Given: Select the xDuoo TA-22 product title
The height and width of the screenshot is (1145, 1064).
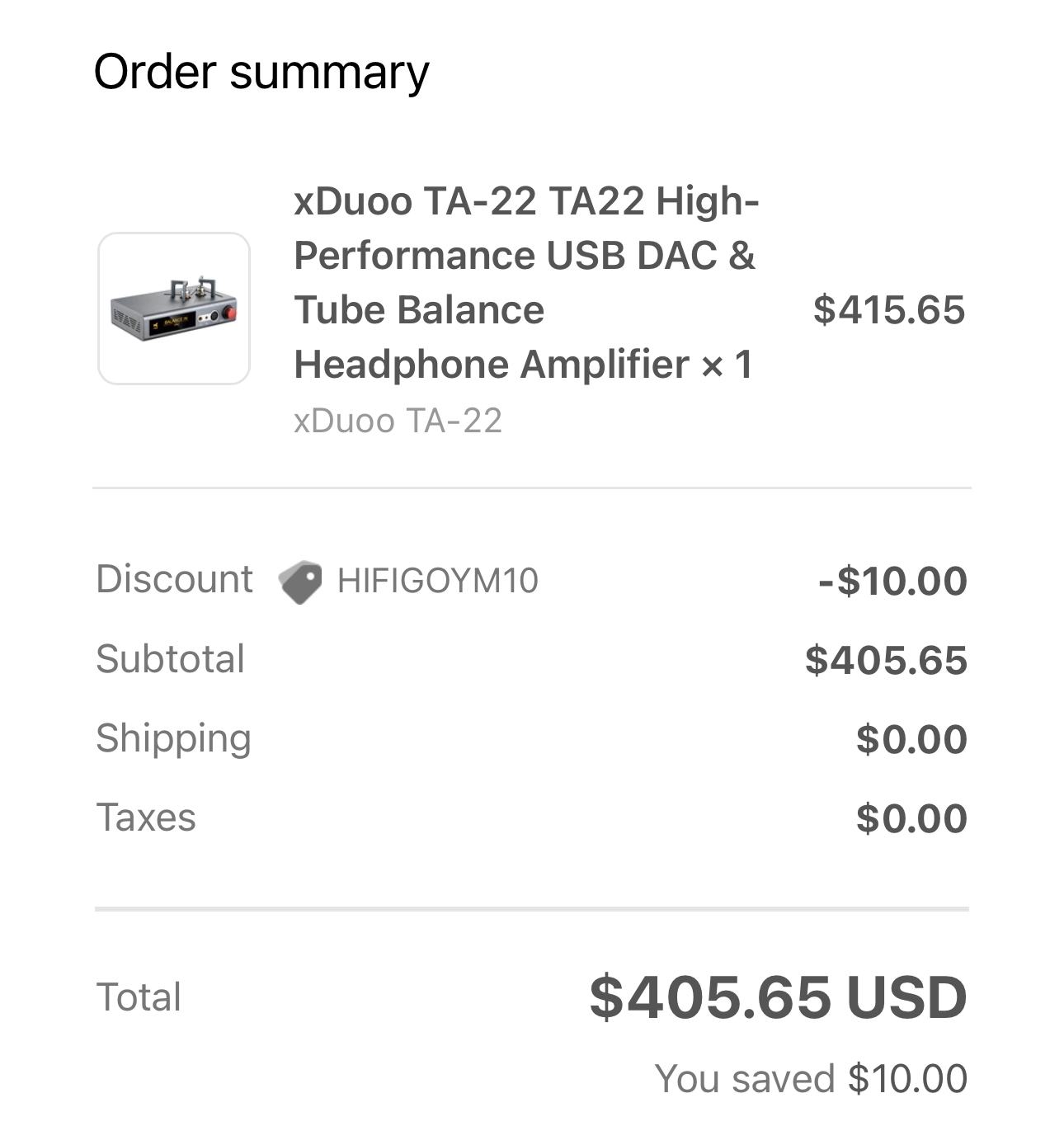Looking at the screenshot, I should [x=525, y=282].
